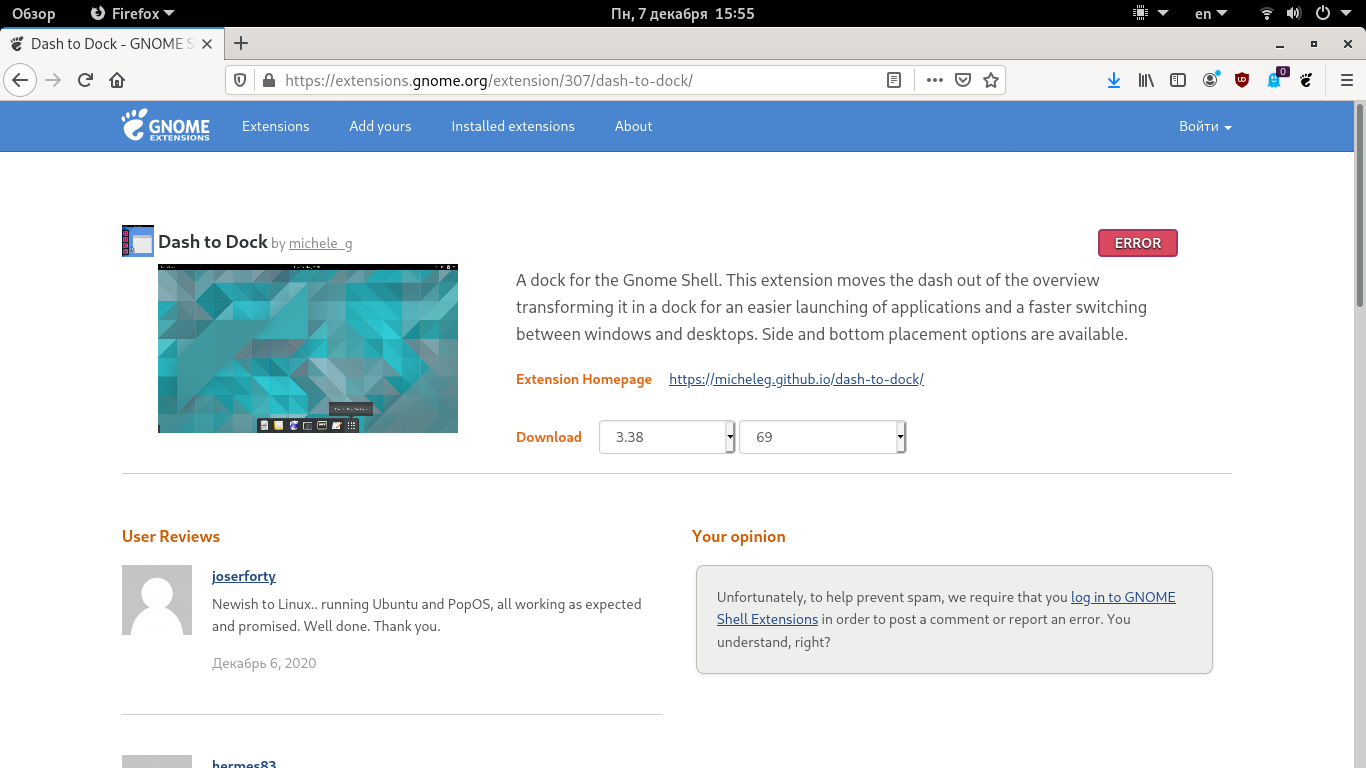Open joserforty user profile link
This screenshot has height=768, width=1366.
coord(244,576)
